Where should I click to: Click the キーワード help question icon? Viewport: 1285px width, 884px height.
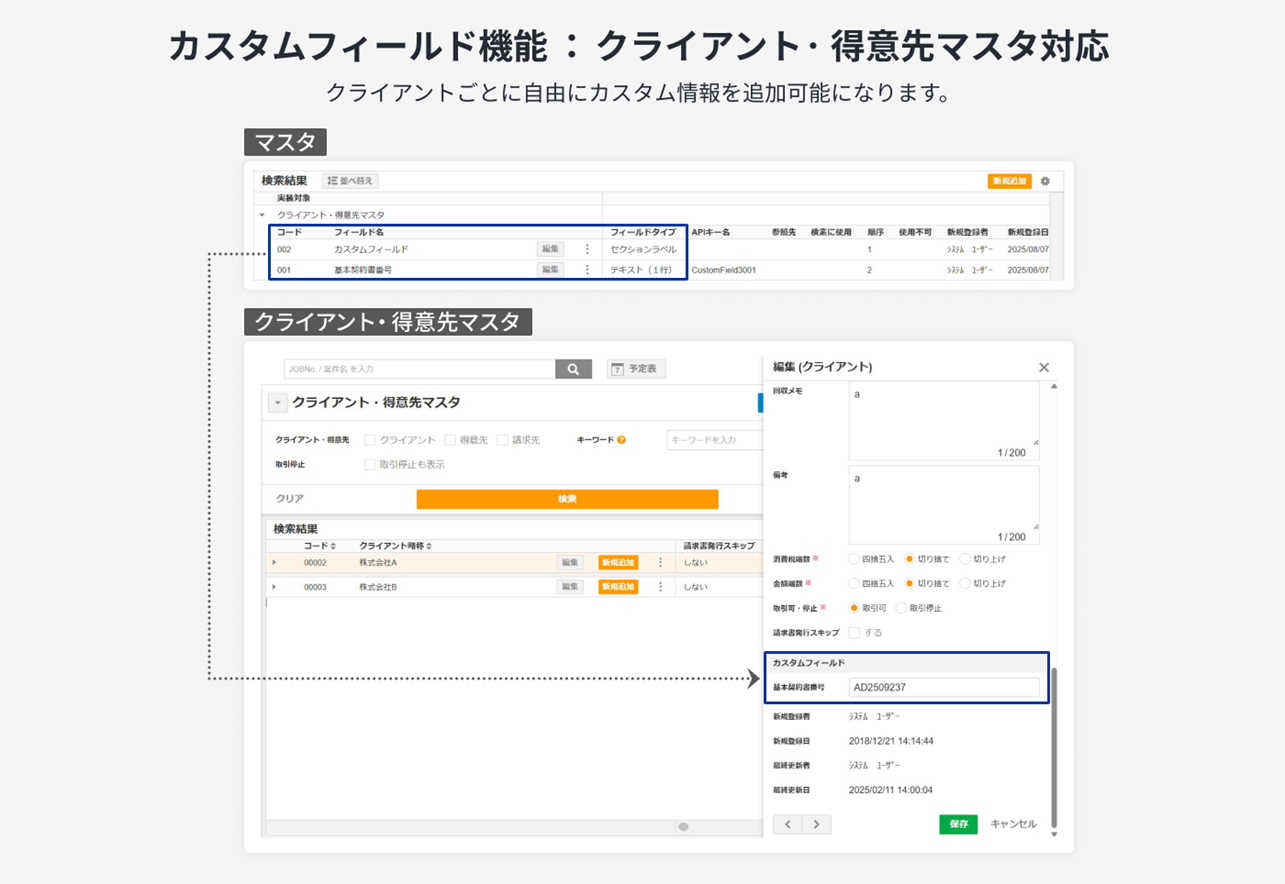pyautogui.click(x=621, y=440)
